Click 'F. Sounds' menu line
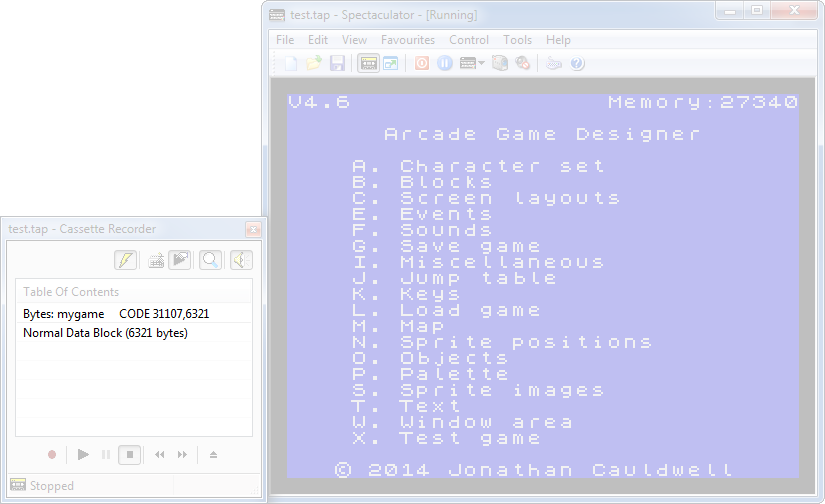This screenshot has width=825, height=504. click(x=422, y=230)
